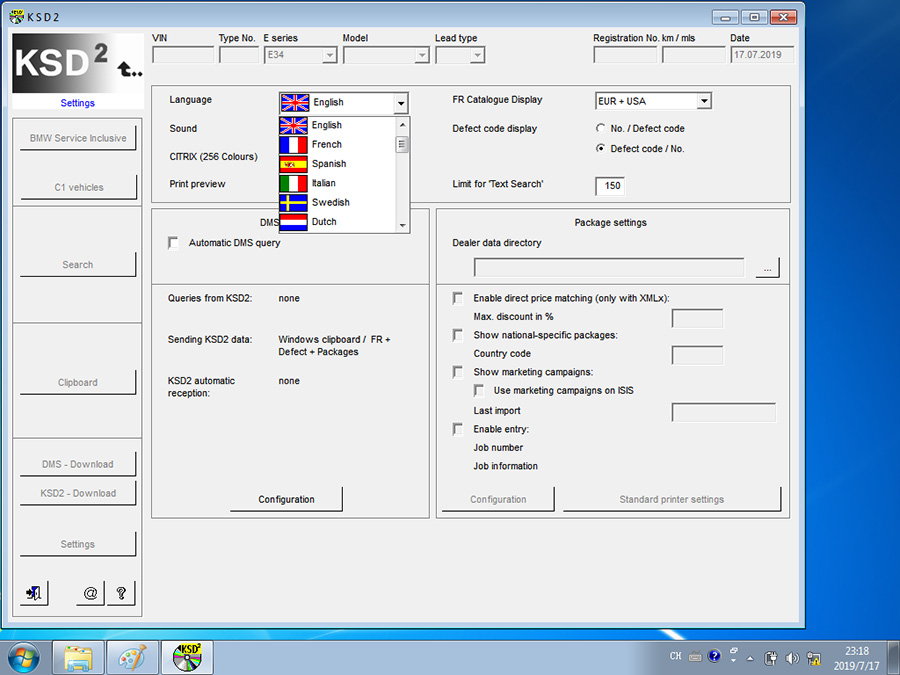Screen dimensions: 900x675
Task: Expand the FR Catalogue Display dropdown
Action: click(704, 101)
